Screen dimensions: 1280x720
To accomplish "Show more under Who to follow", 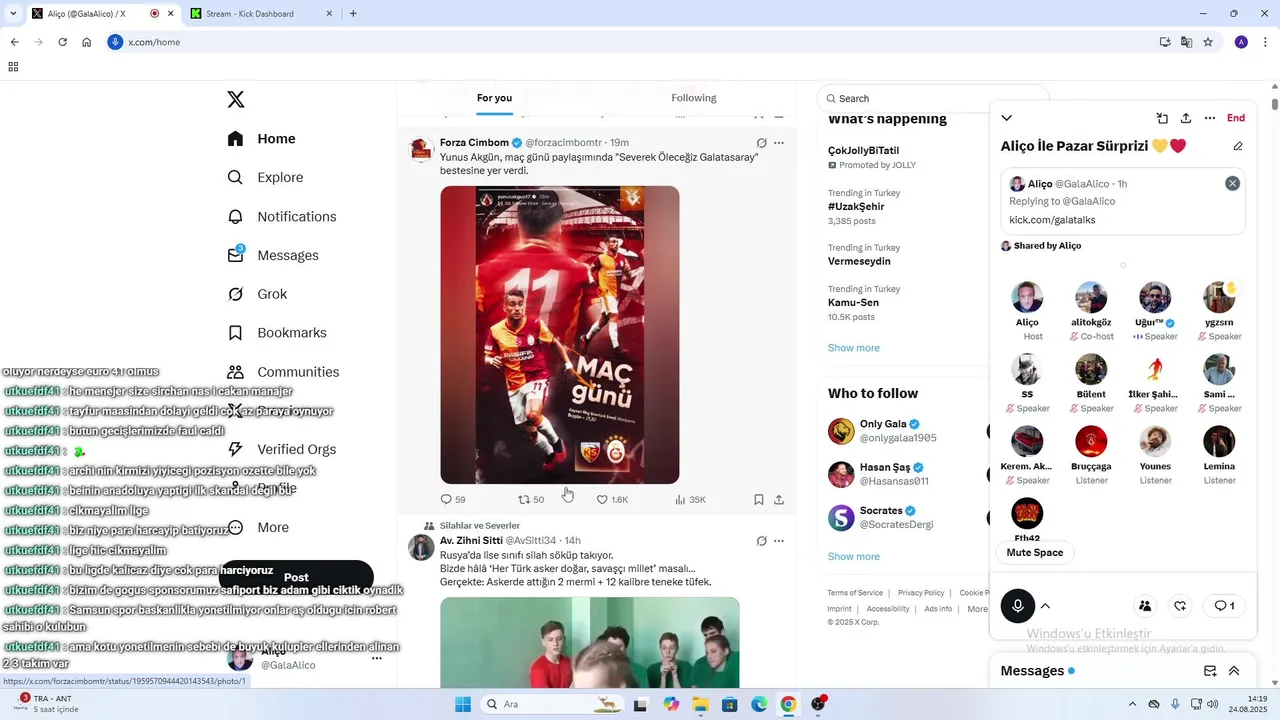I will click(854, 556).
